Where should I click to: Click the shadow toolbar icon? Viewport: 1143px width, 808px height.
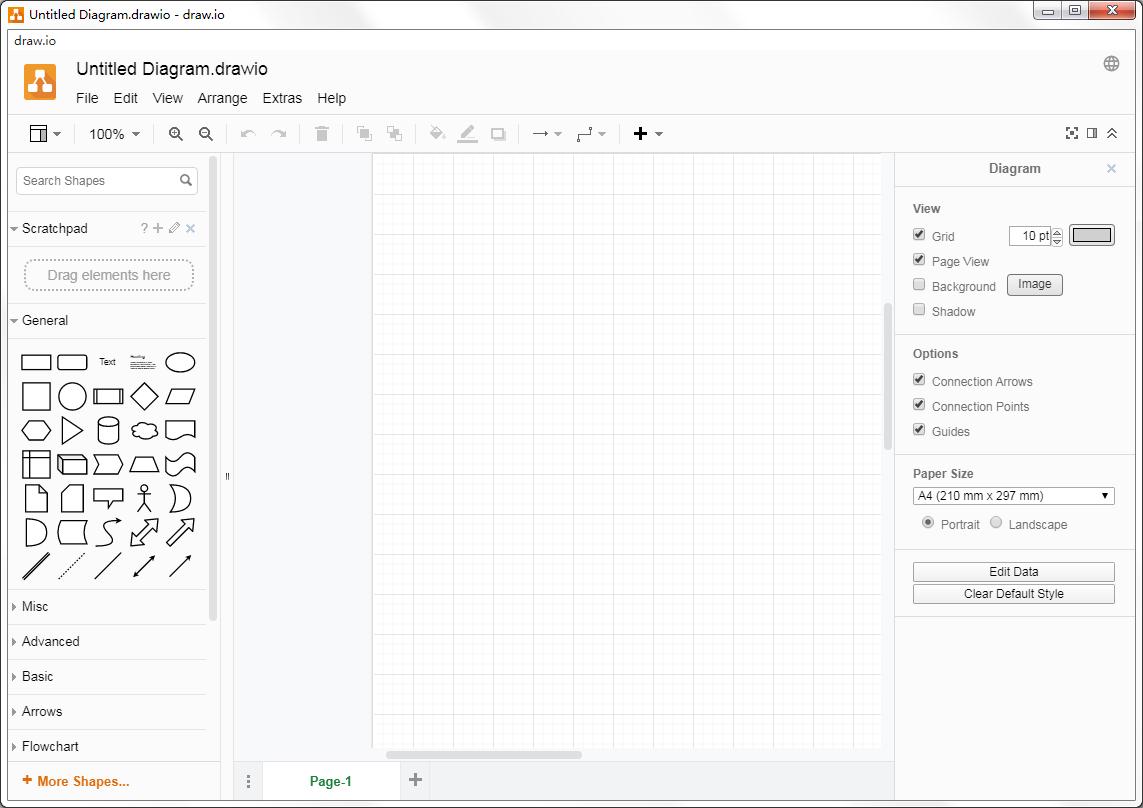pyautogui.click(x=498, y=134)
